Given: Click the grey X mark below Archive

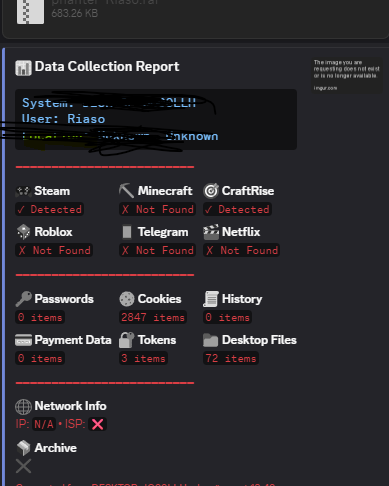Looking at the screenshot, I should [x=23, y=466].
